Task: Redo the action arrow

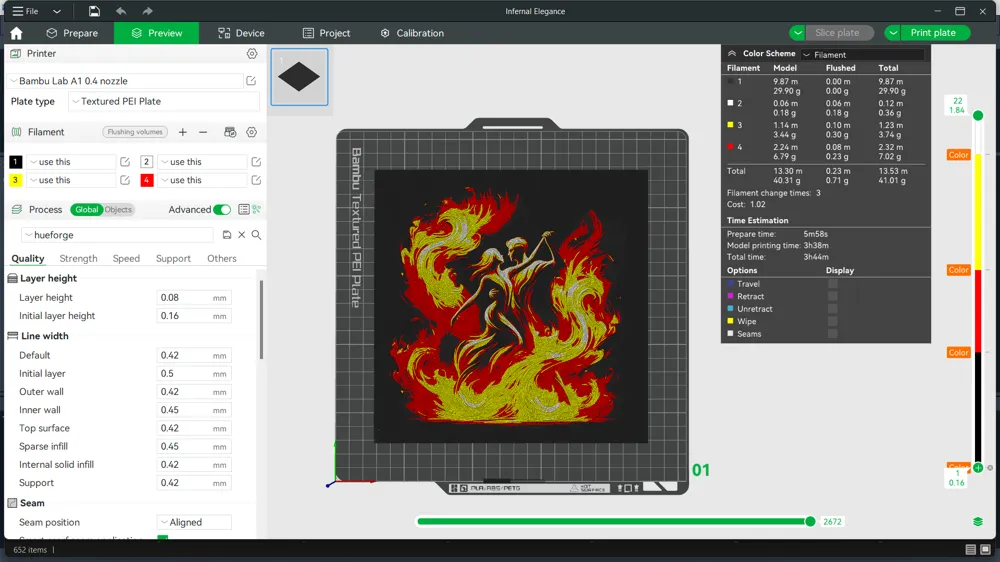Action: pyautogui.click(x=147, y=11)
